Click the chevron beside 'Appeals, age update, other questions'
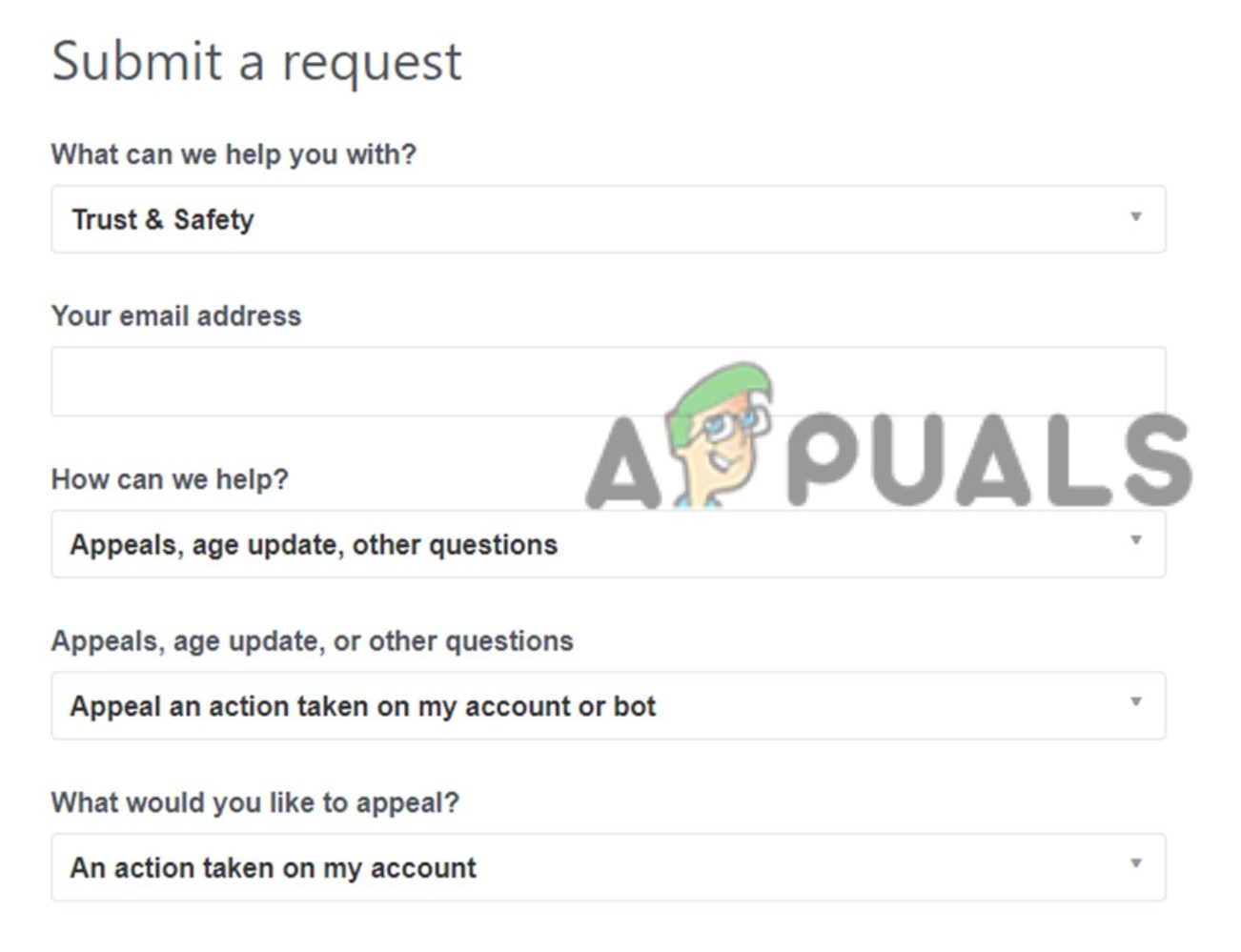This screenshot has width=1241, height=952. (x=1134, y=543)
